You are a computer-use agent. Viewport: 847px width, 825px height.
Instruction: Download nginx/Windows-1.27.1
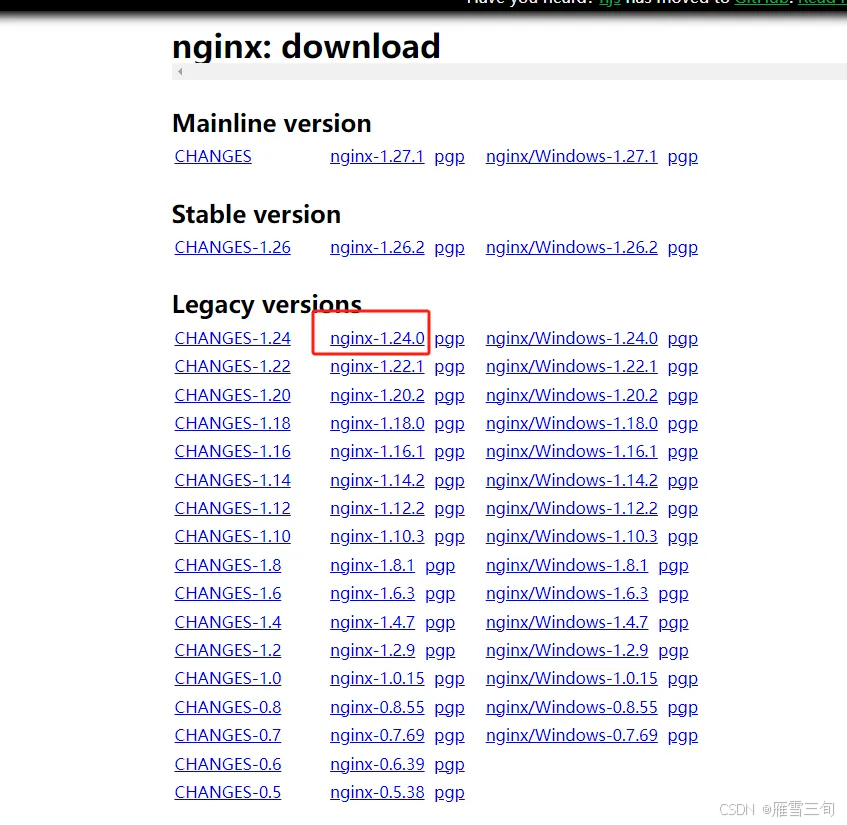coord(572,157)
